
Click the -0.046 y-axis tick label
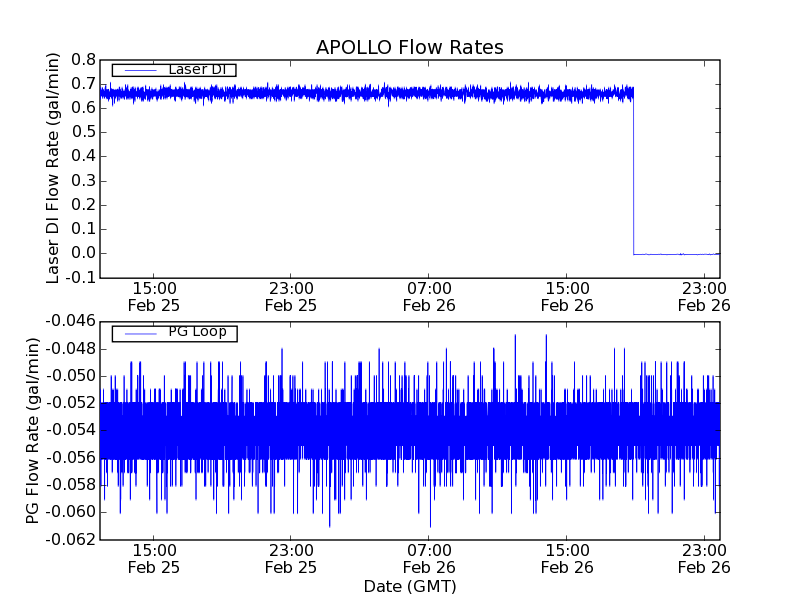coord(70,321)
